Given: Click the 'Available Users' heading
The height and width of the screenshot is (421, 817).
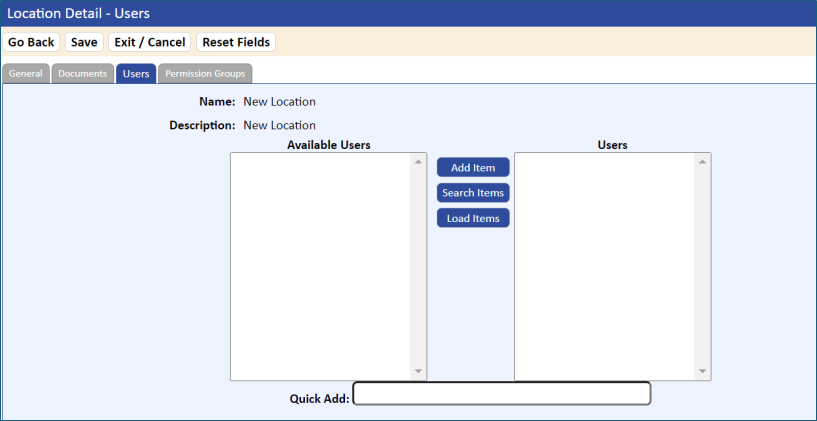Looking at the screenshot, I should 329,145.
